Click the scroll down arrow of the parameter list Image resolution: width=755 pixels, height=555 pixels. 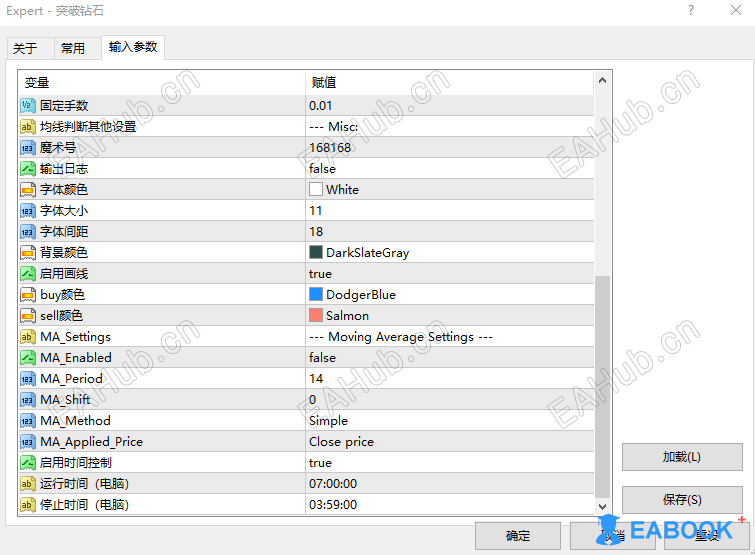[602, 506]
